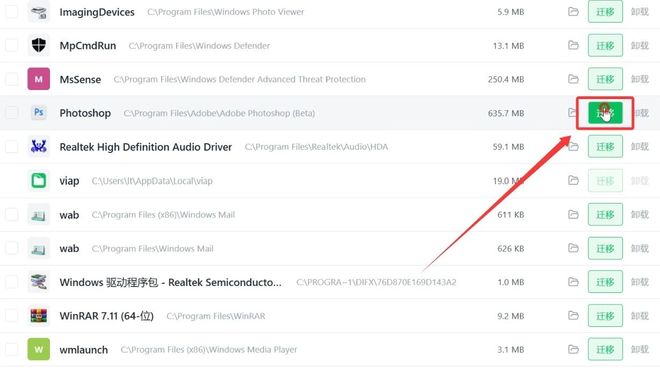Viewport: 660px width, 371px height.
Task: Tick the checkbox for Windows 驱动程序包
Action: tap(11, 282)
